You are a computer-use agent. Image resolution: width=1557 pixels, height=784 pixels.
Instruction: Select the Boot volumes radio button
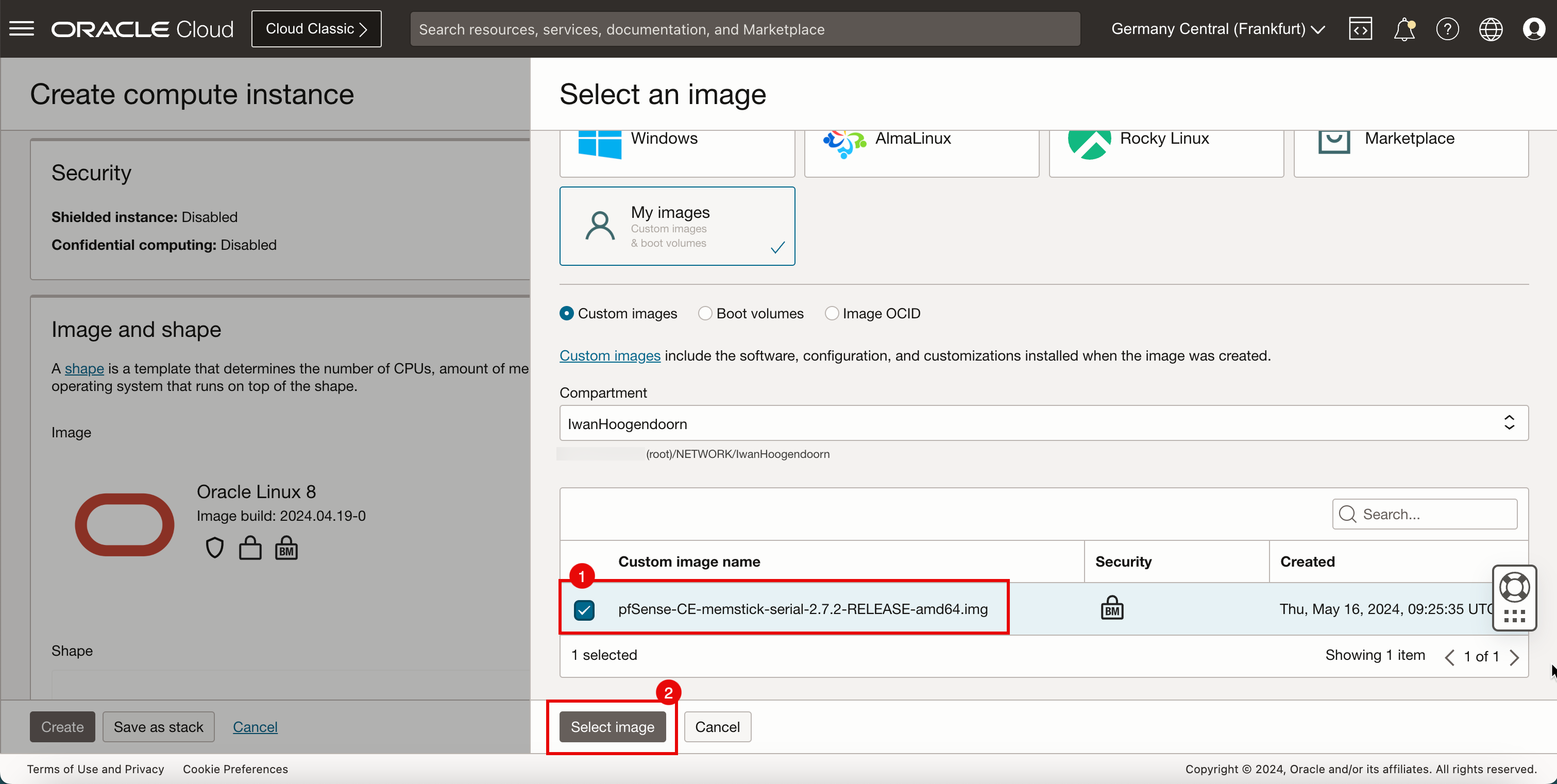(705, 314)
